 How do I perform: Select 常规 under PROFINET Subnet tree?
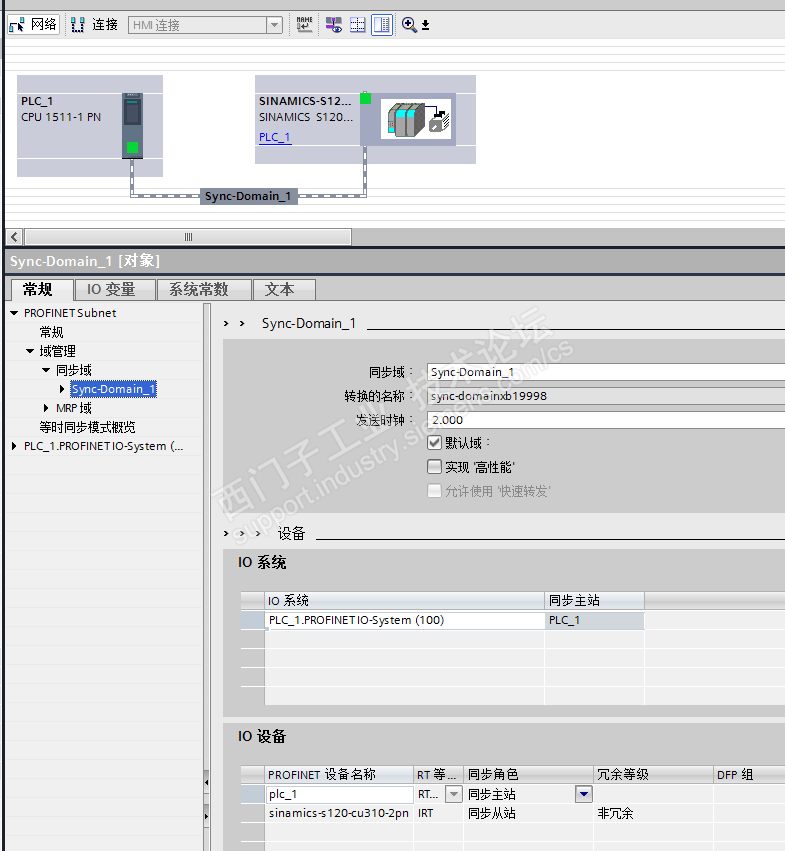point(52,332)
